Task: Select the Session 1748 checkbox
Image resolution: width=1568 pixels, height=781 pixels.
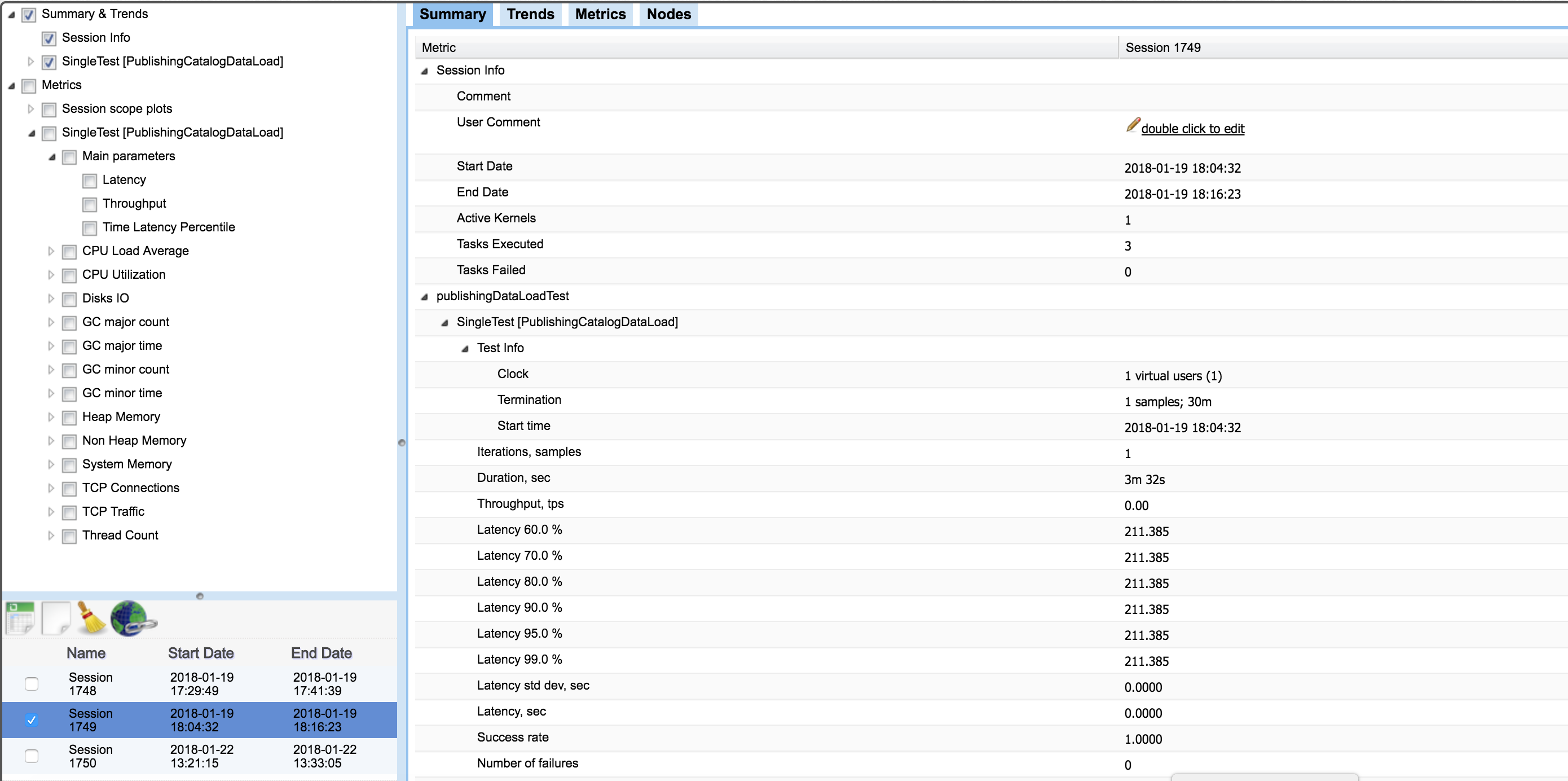Action: click(32, 683)
